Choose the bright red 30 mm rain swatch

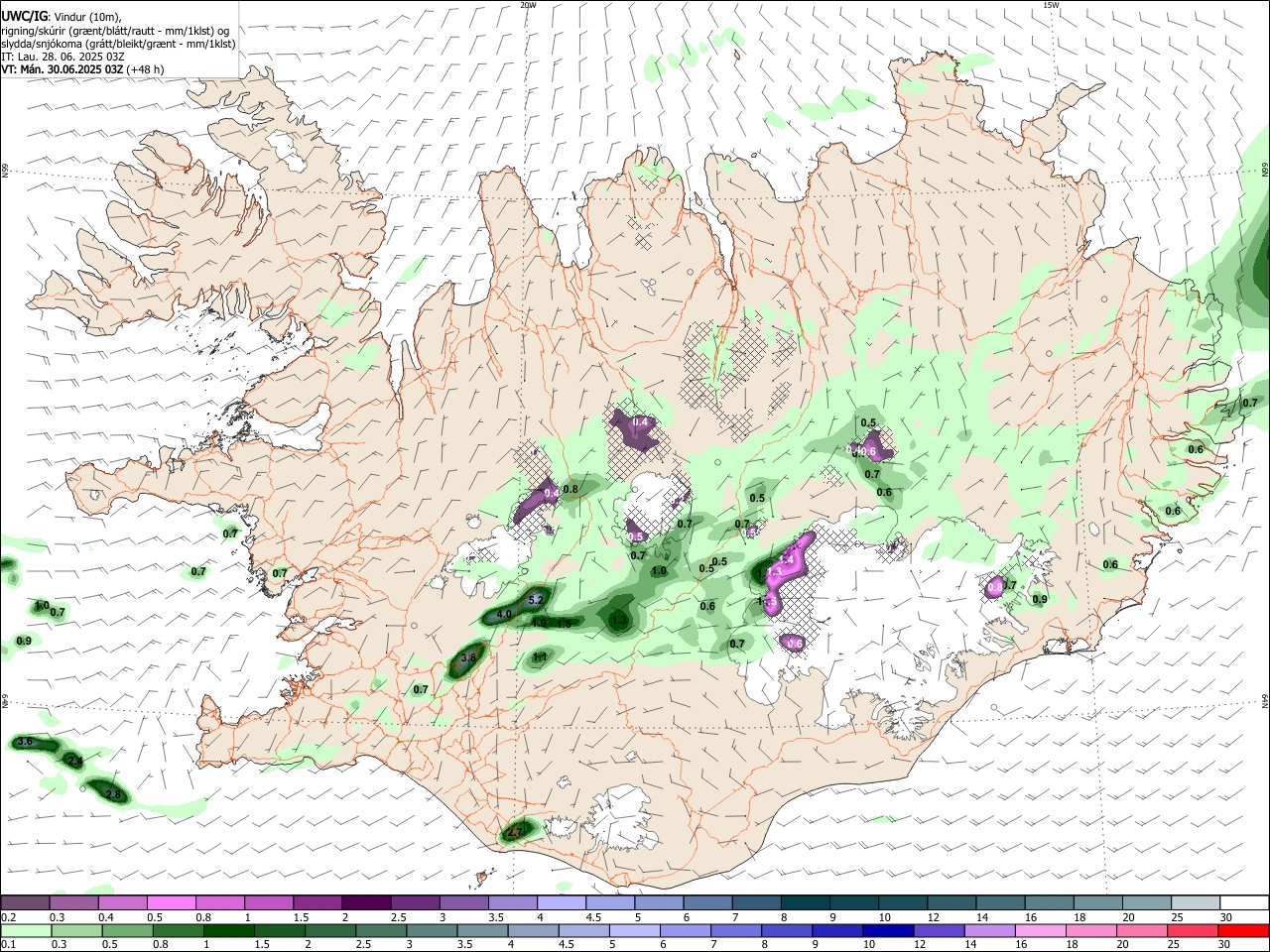click(x=1242, y=931)
